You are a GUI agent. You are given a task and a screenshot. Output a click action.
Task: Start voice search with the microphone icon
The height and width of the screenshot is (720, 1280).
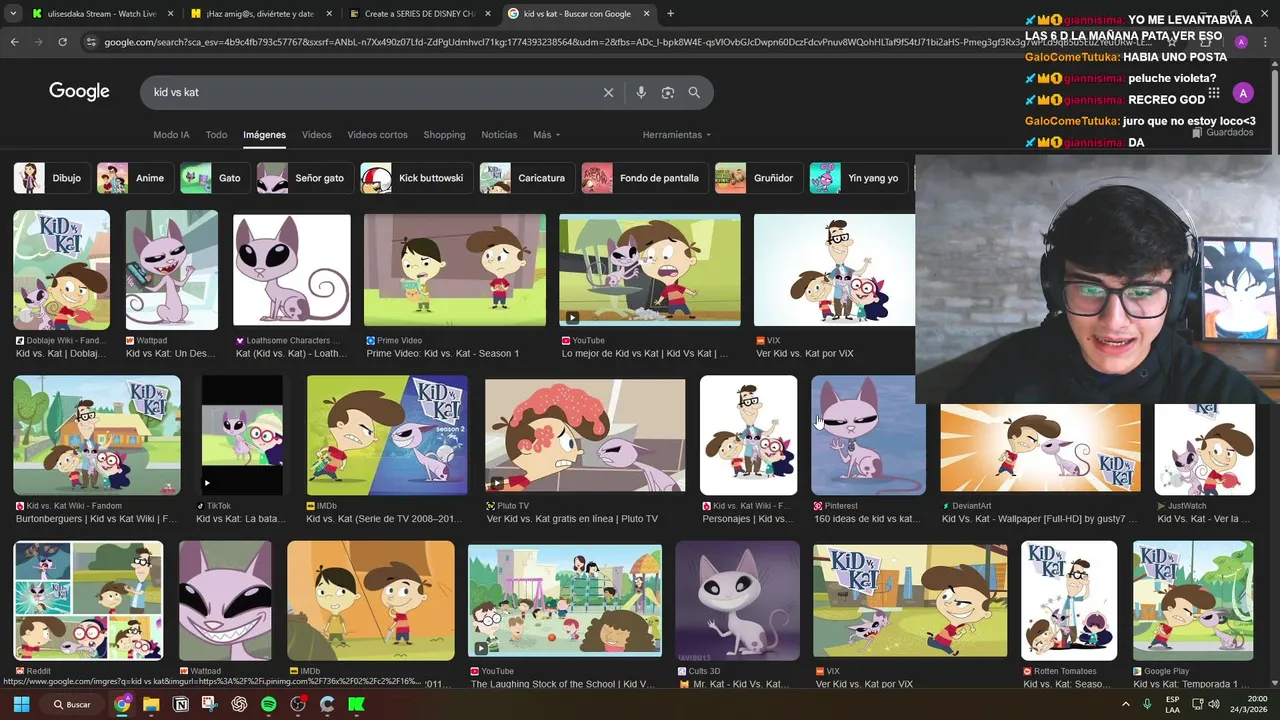click(x=641, y=92)
